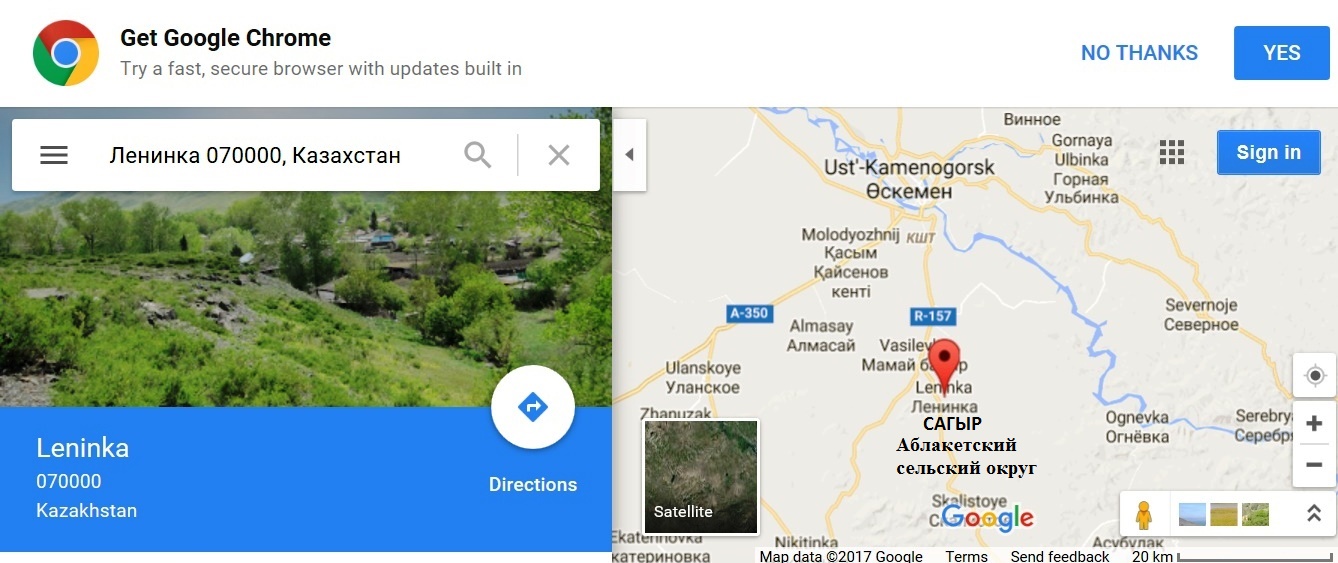The image size is (1338, 563).
Task: Click the magnifying glass search icon
Action: 478,155
